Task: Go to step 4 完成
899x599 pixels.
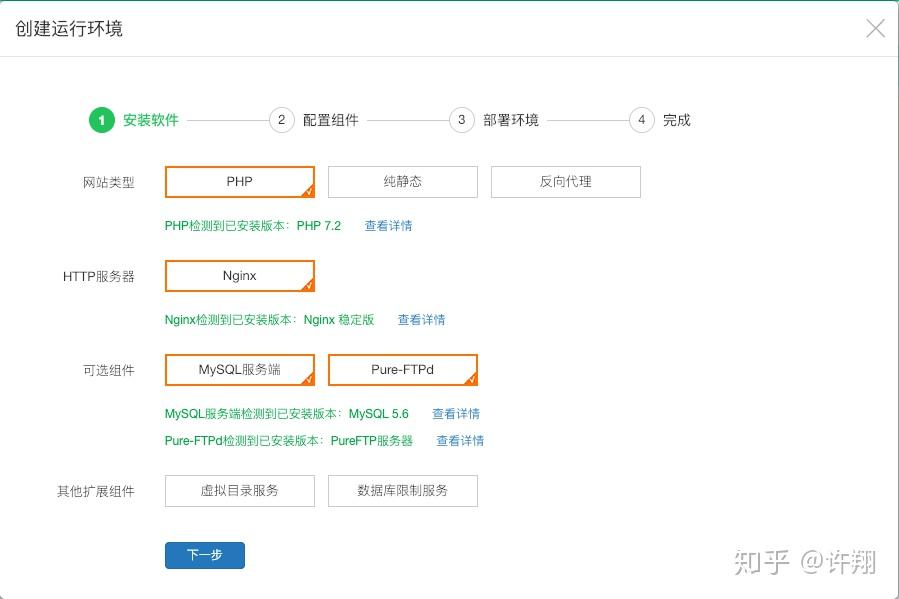Action: click(x=660, y=120)
